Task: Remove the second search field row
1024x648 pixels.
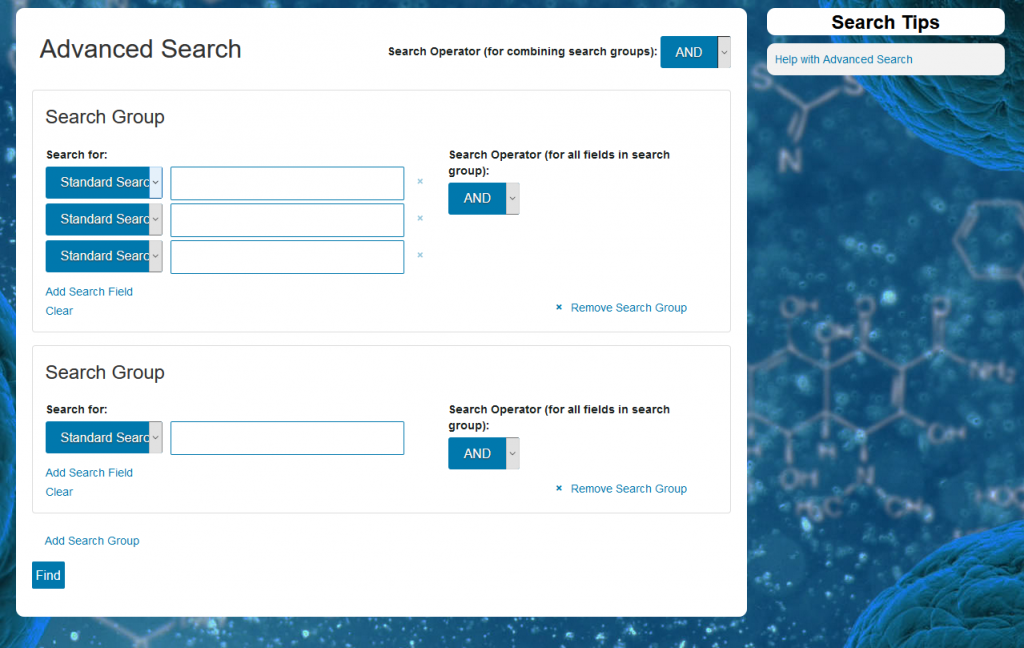Action: coord(420,218)
